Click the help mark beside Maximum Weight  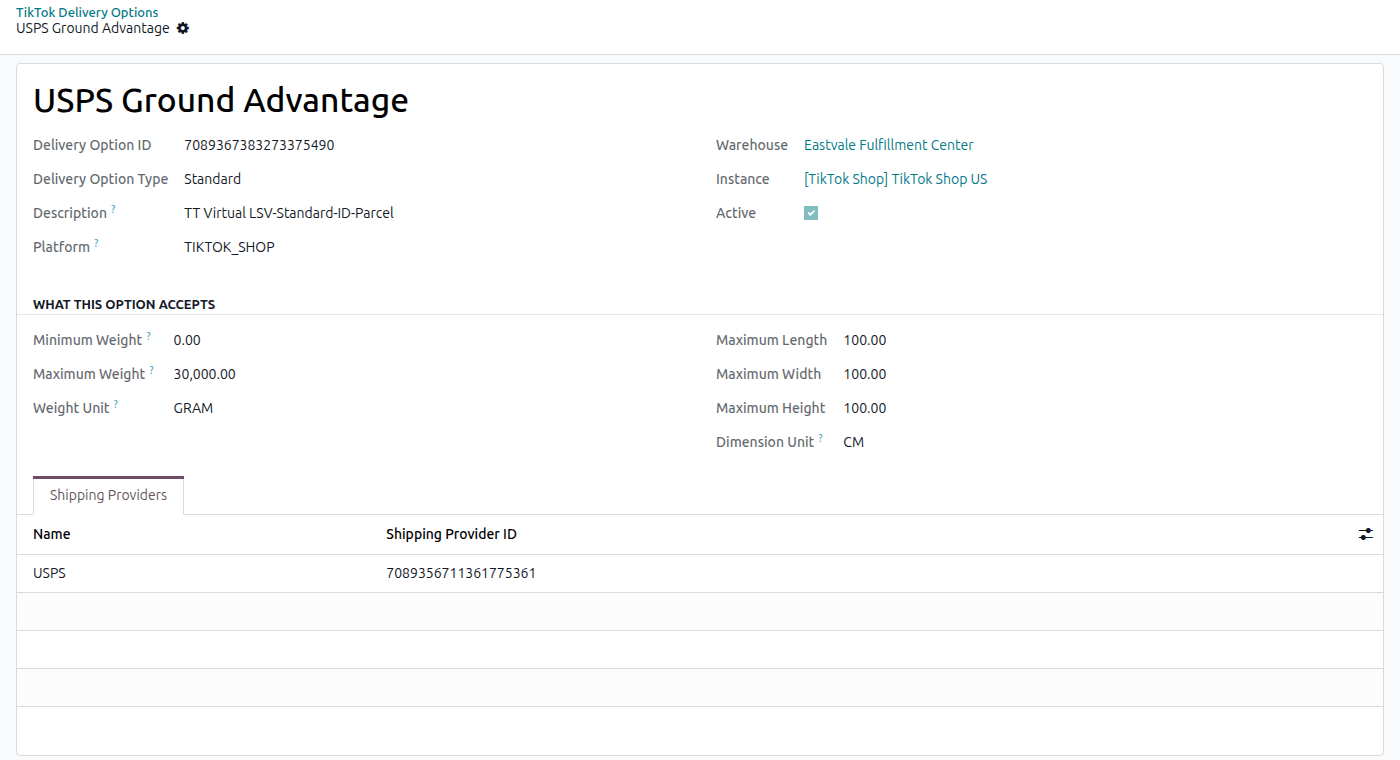pos(152,370)
